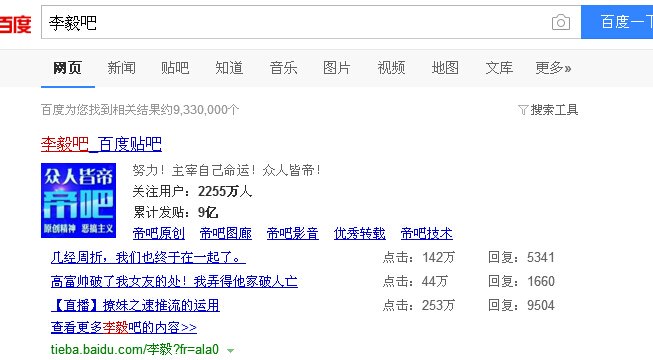Viewport: 653px width, 360px height.
Task: Open the 李毅吧_百度贴吧 result title
Action: (x=101, y=144)
